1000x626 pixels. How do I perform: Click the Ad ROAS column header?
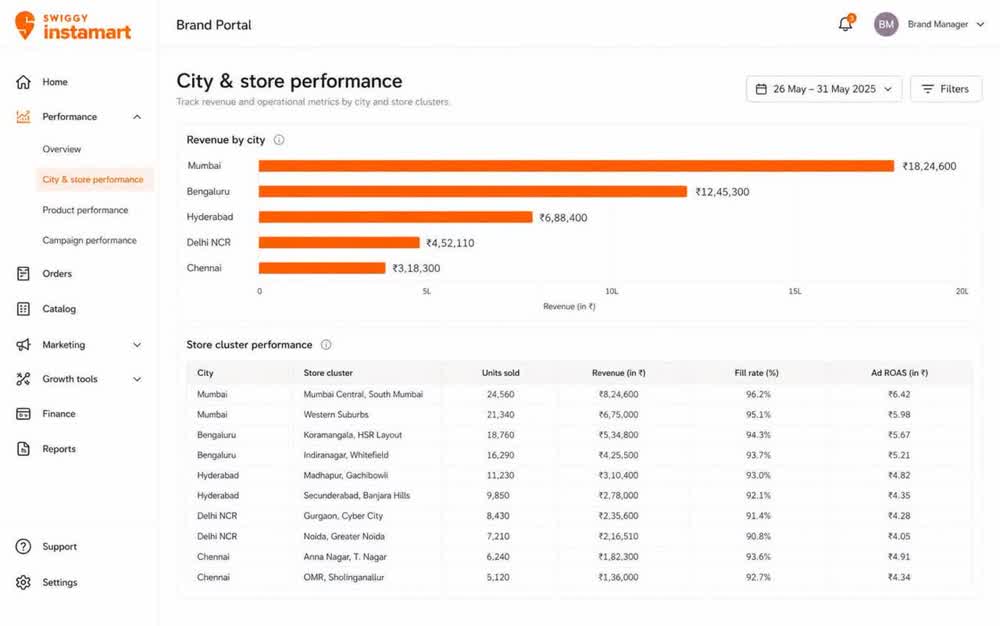tap(899, 373)
